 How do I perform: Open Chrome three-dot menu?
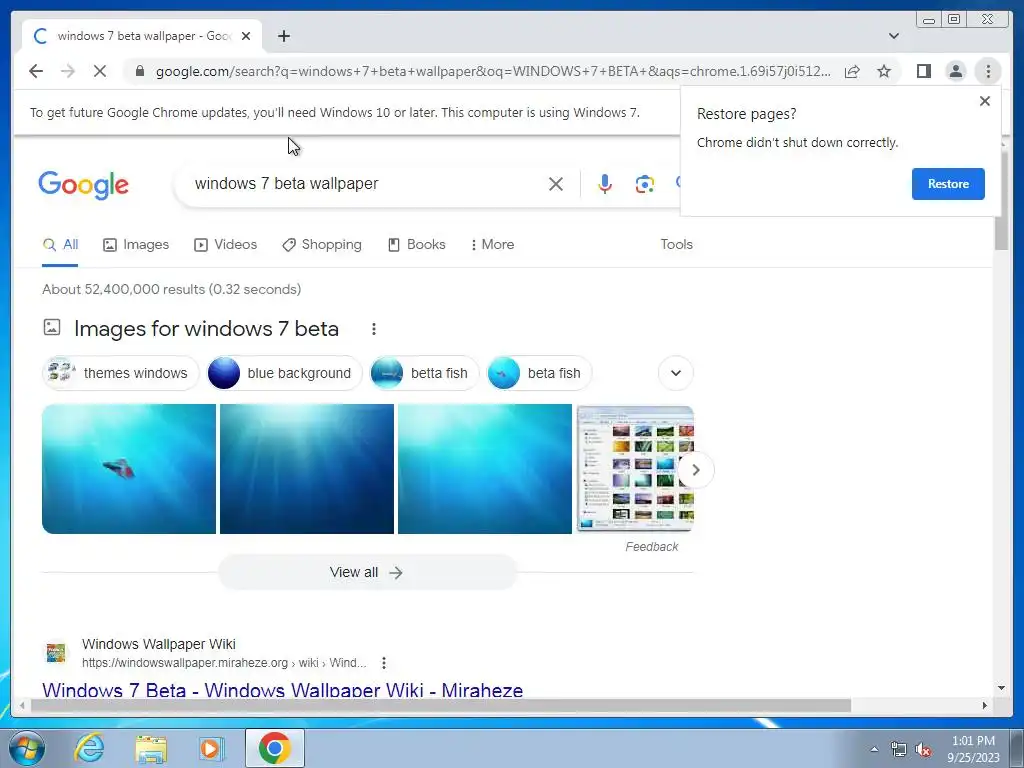(x=988, y=71)
